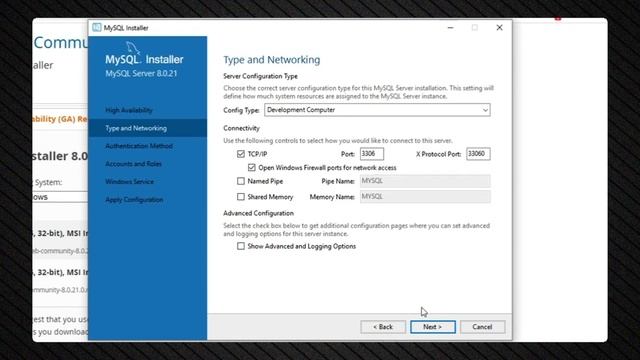The width and height of the screenshot is (640, 360).
Task: Click the Next button
Action: tap(433, 327)
